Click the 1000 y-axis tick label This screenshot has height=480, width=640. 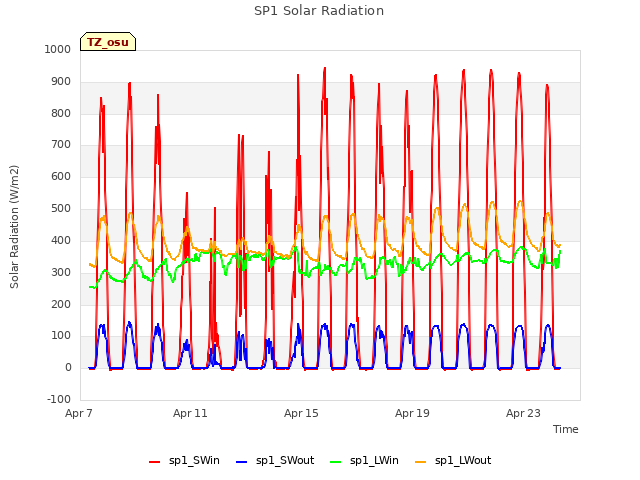58,49
